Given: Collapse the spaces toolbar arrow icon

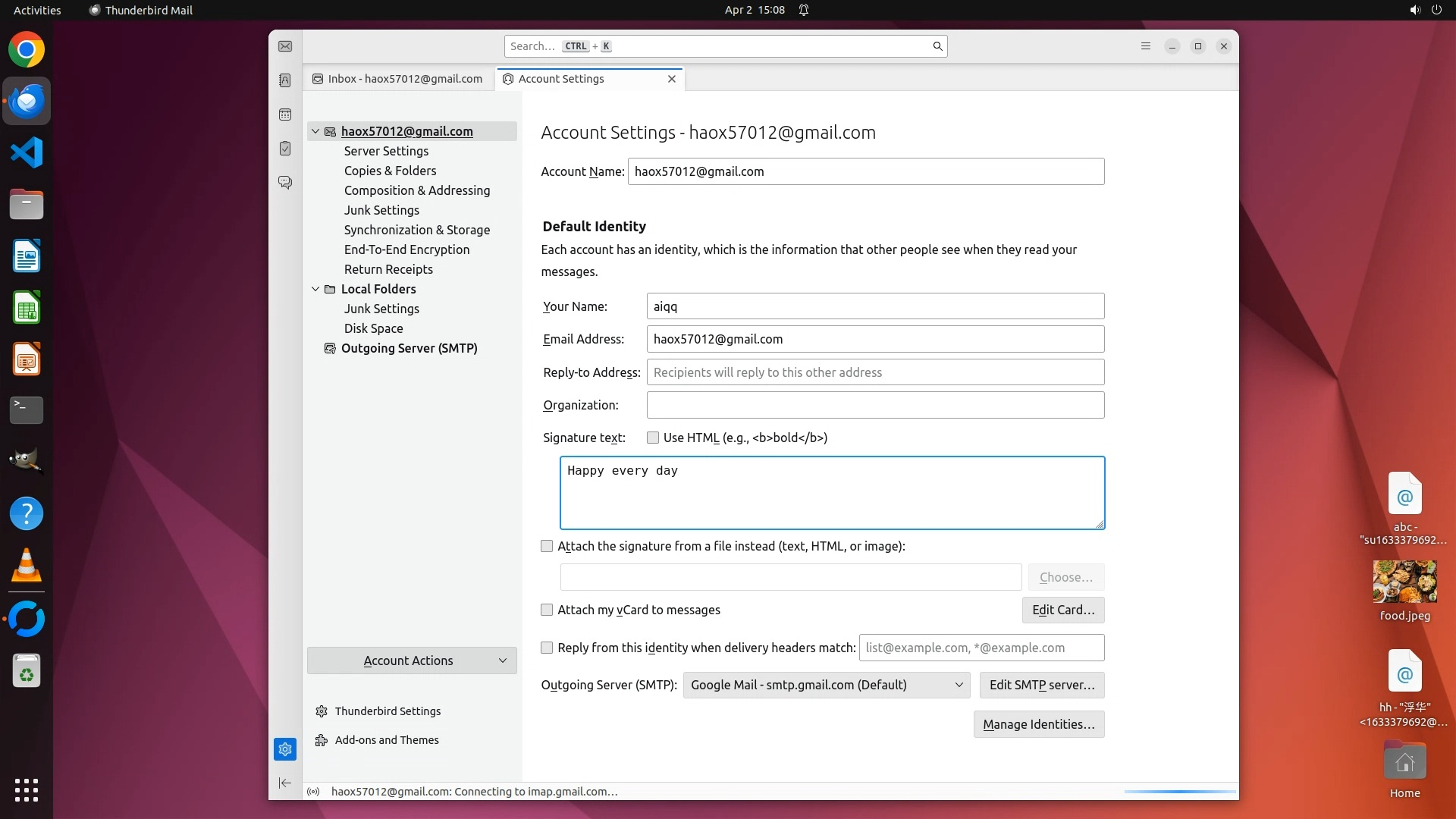Looking at the screenshot, I should (x=285, y=783).
